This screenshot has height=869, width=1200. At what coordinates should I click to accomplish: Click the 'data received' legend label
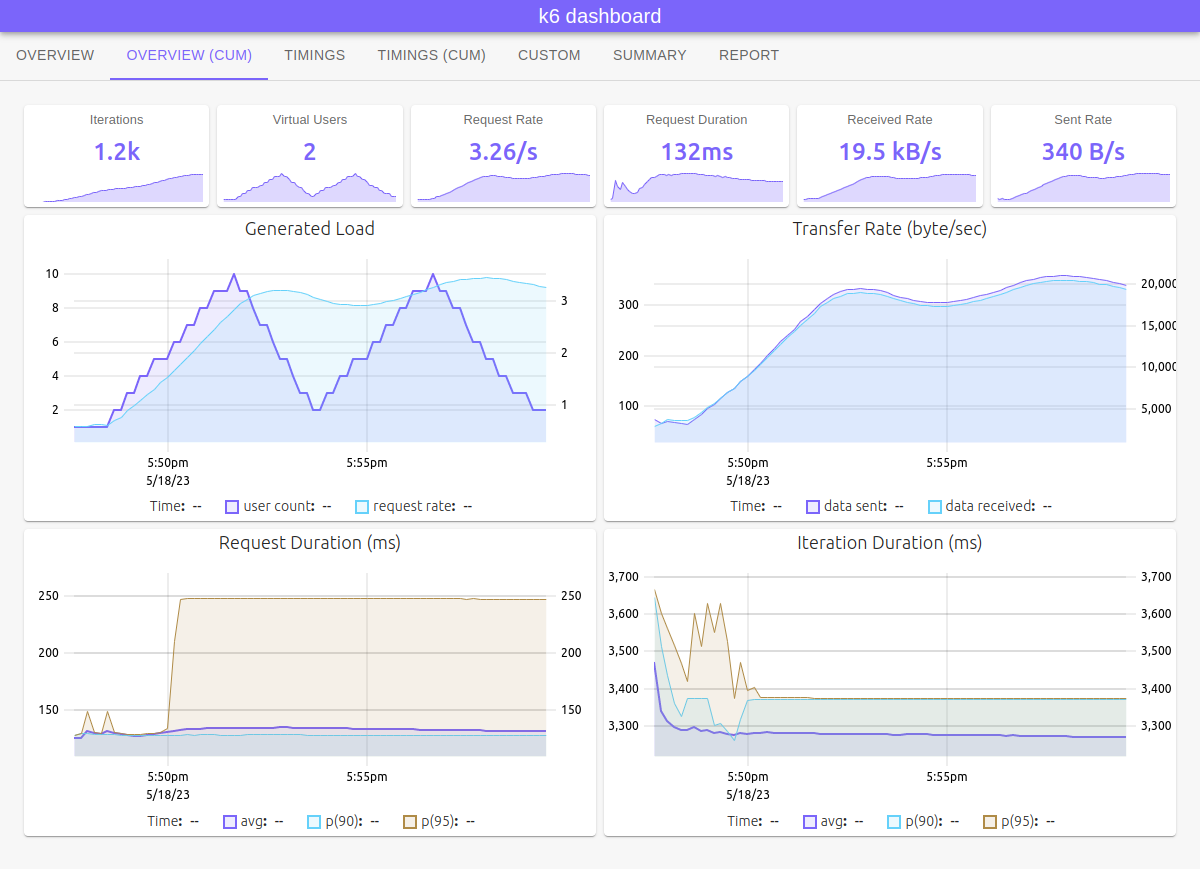991,507
